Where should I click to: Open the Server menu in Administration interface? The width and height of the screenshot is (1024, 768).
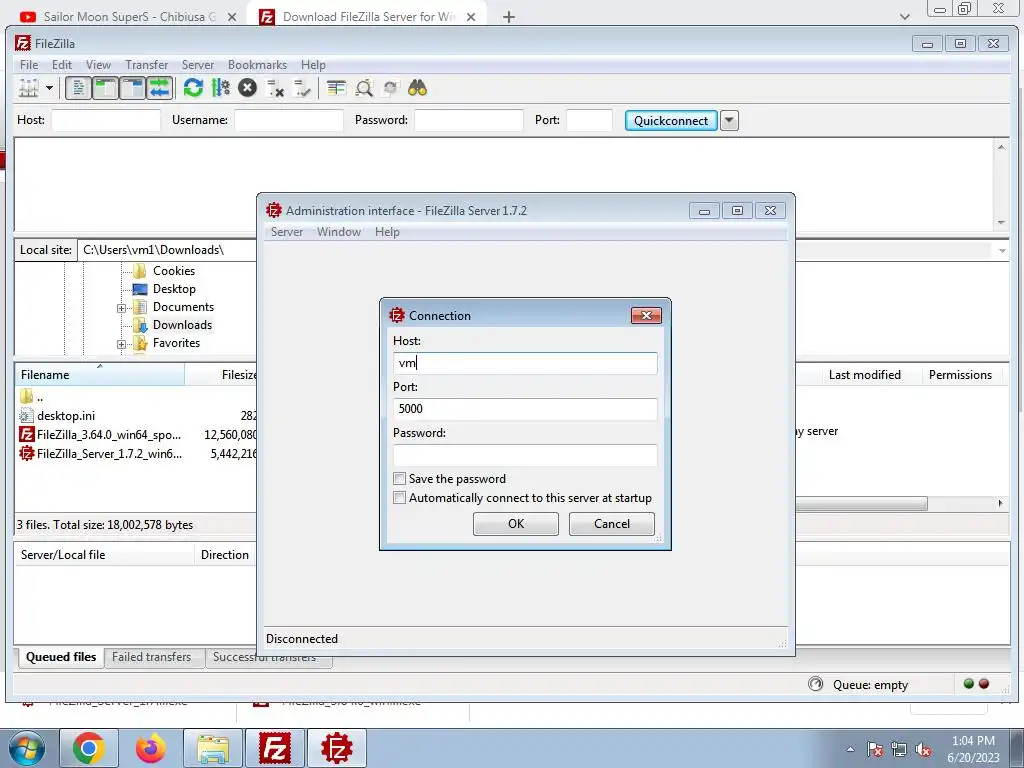287,232
